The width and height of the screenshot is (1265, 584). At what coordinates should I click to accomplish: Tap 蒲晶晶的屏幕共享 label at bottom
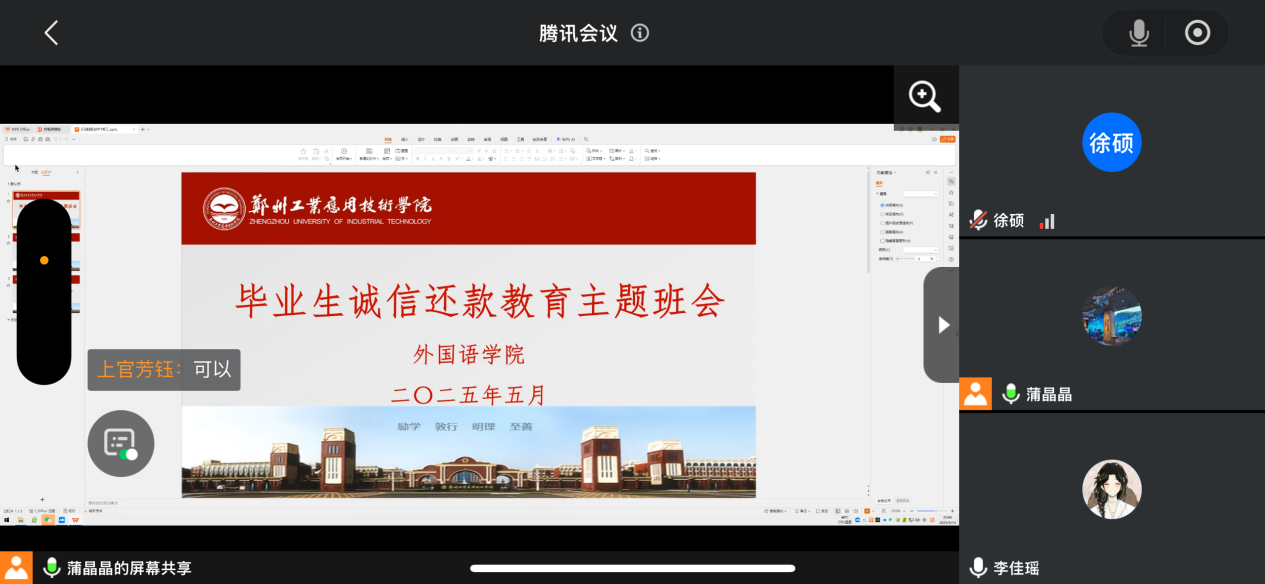click(129, 568)
